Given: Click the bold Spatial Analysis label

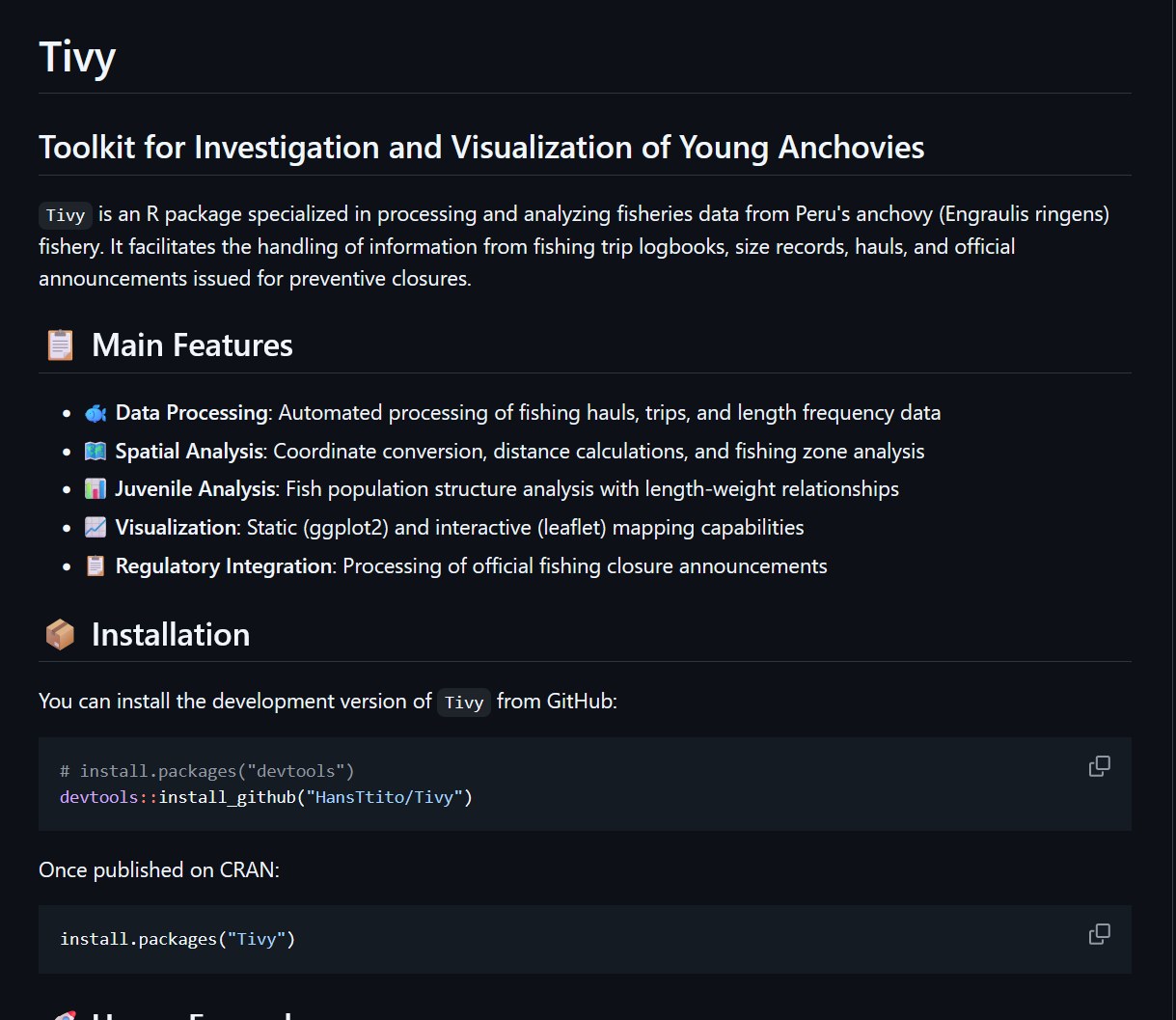Looking at the screenshot, I should (x=189, y=452).
